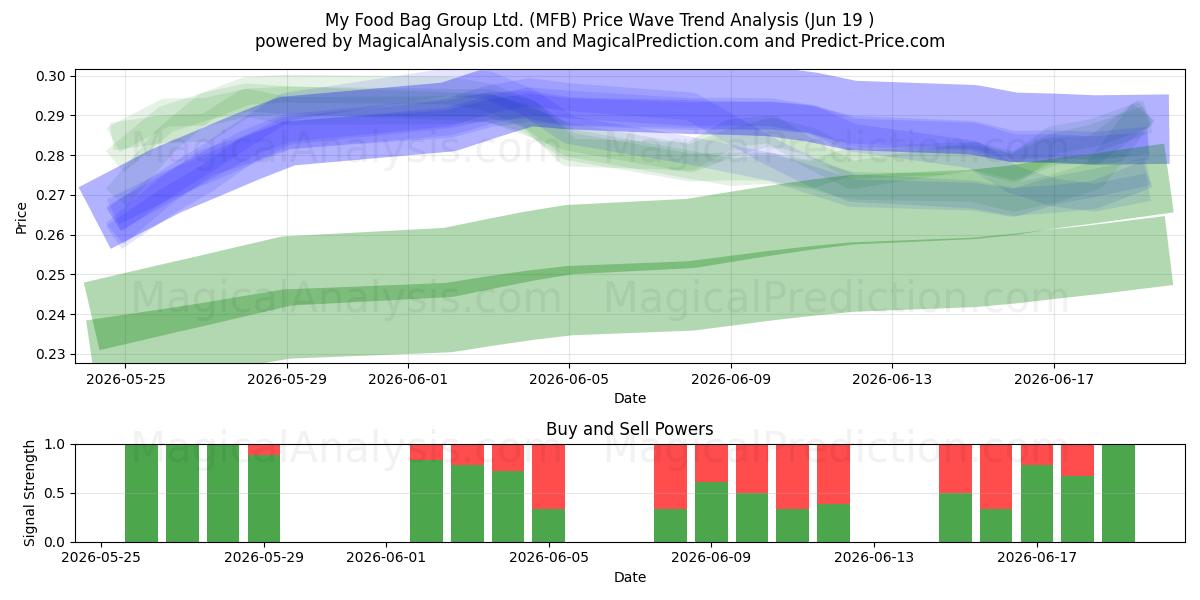This screenshot has width=1200, height=600.
Task: Click the red sell segment of the 2026-06-05 bar
Action: (549, 477)
